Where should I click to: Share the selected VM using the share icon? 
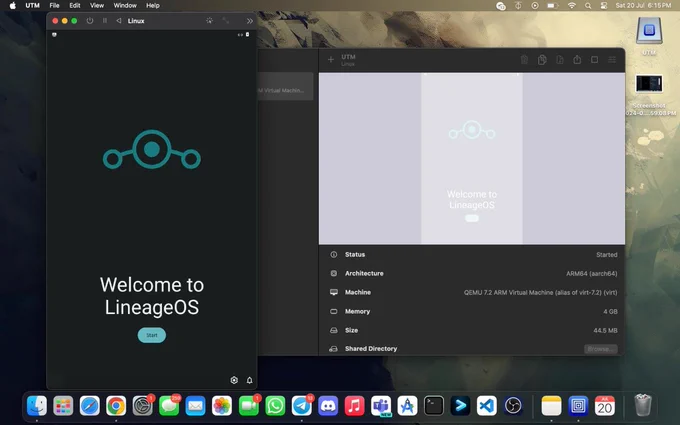point(577,60)
